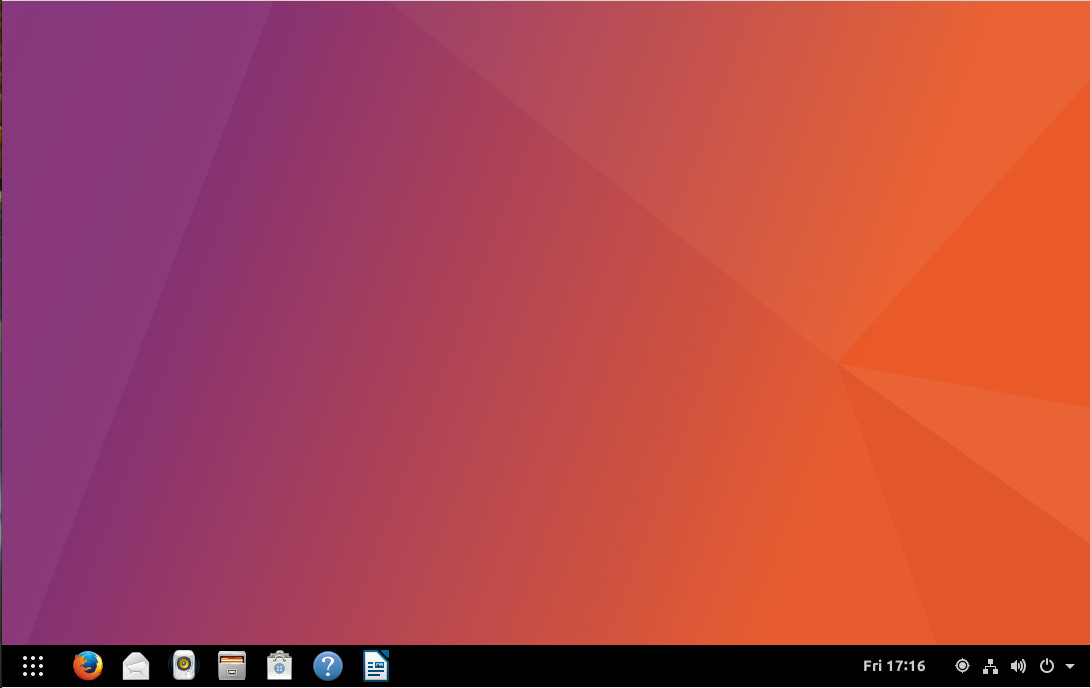Launch Firefox web browser
Viewport: 1090px width, 688px height.
[88, 666]
